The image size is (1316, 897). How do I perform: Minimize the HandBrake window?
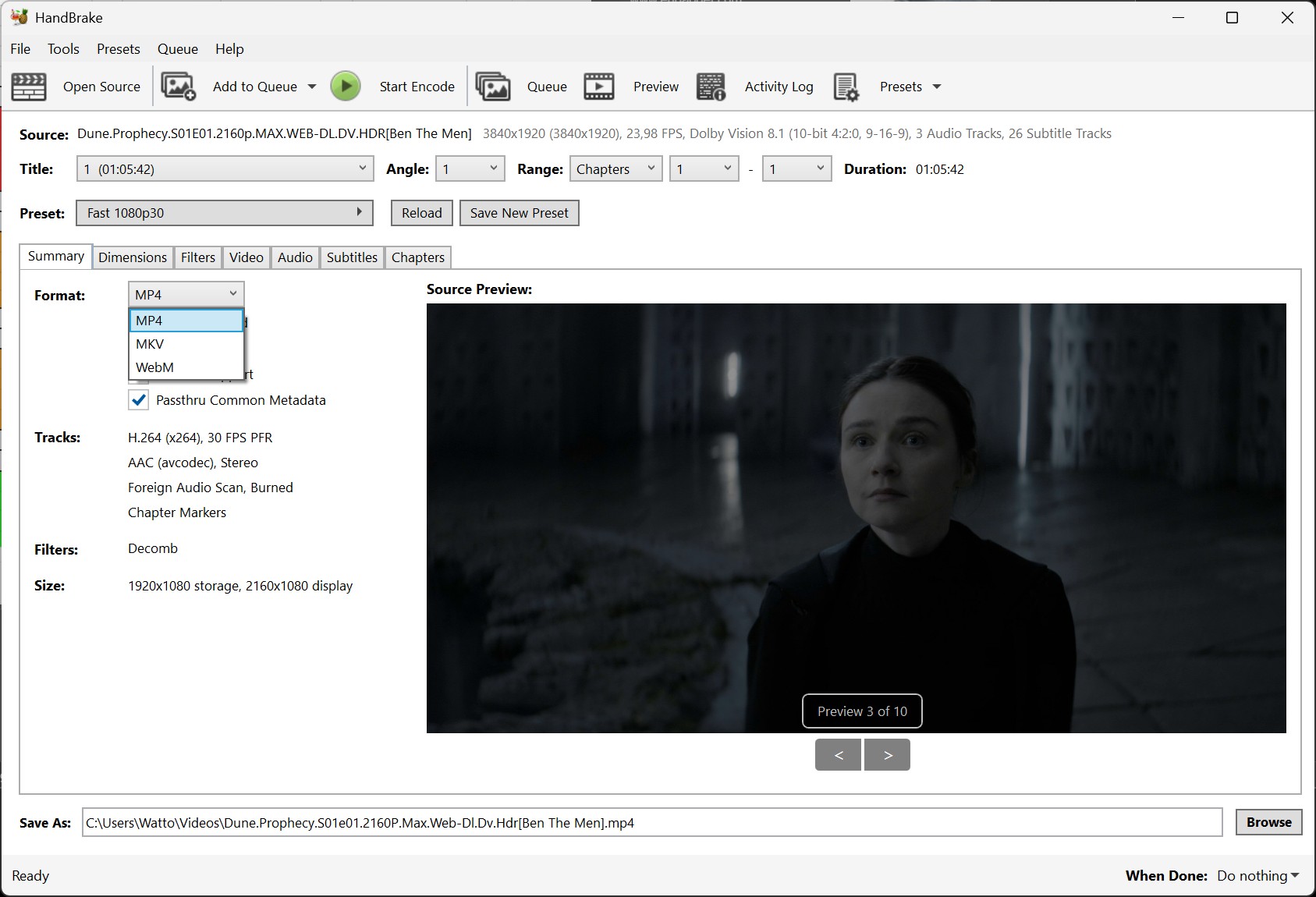pyautogui.click(x=1179, y=17)
